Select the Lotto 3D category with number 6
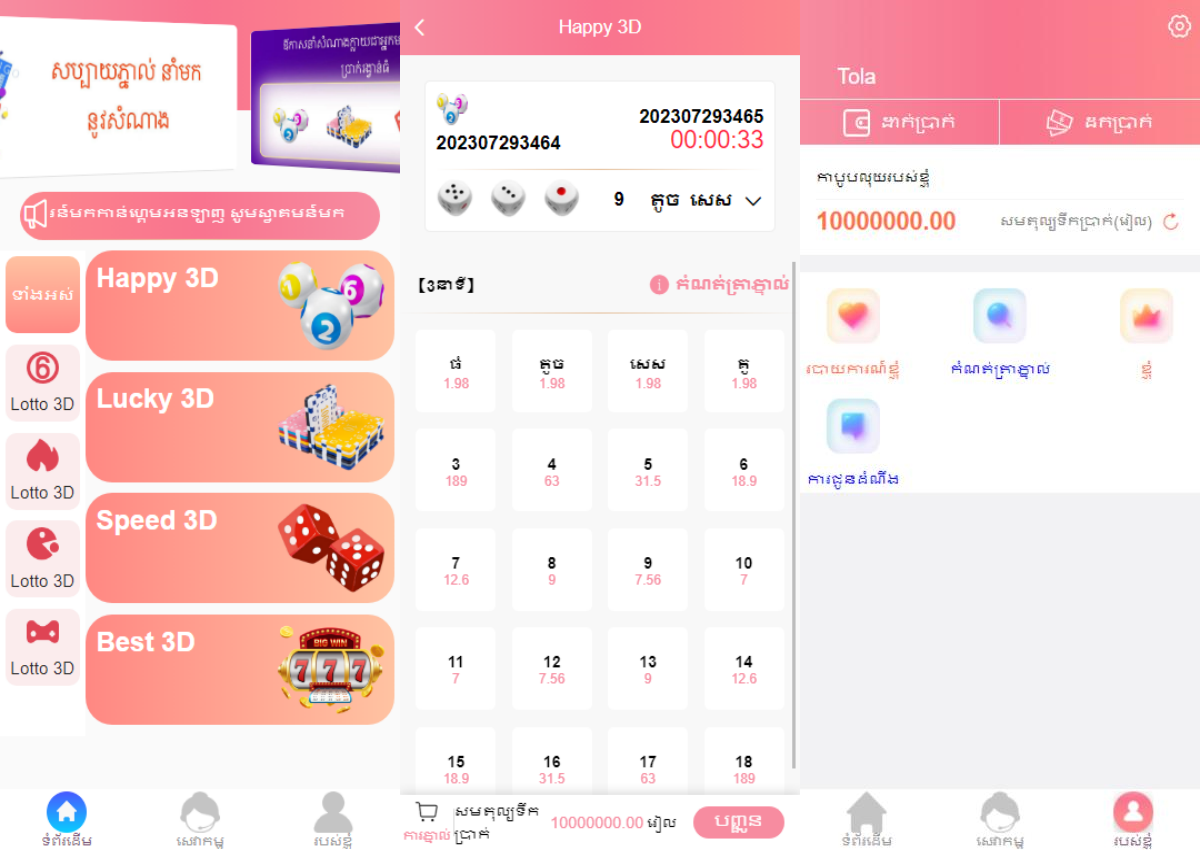Viewport: 1200px width, 850px height. pos(42,382)
